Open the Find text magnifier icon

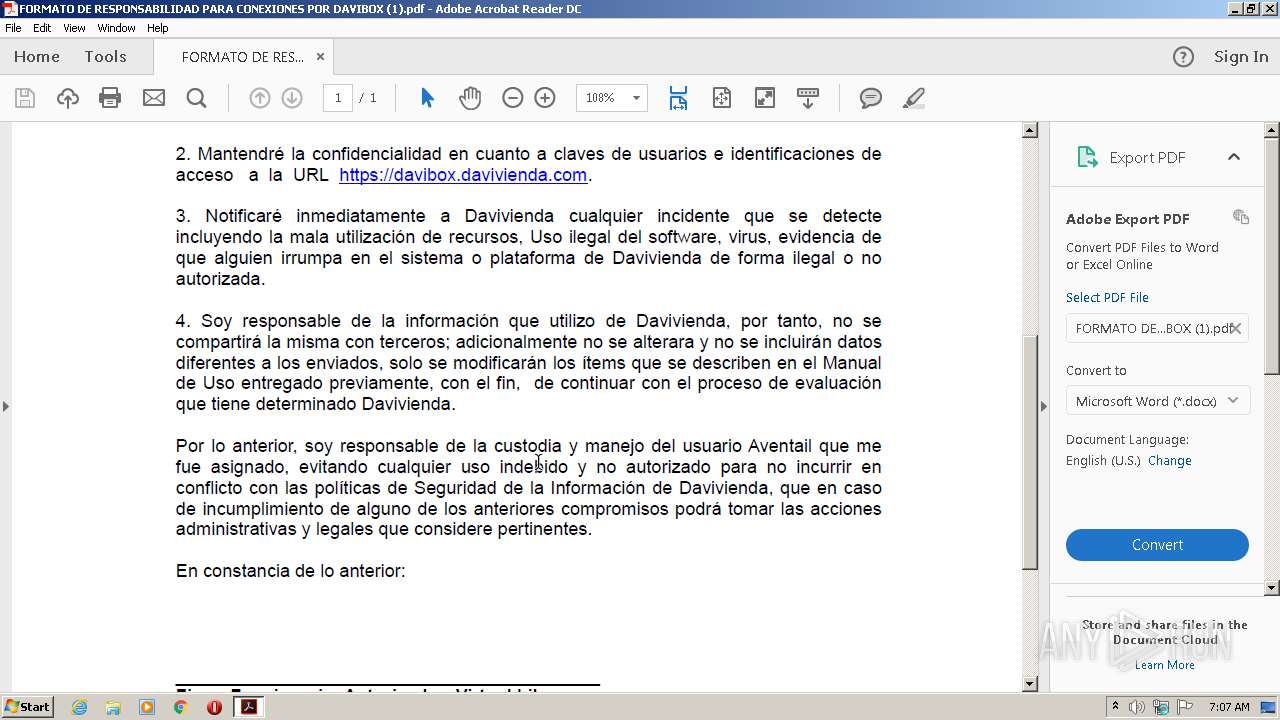(197, 98)
